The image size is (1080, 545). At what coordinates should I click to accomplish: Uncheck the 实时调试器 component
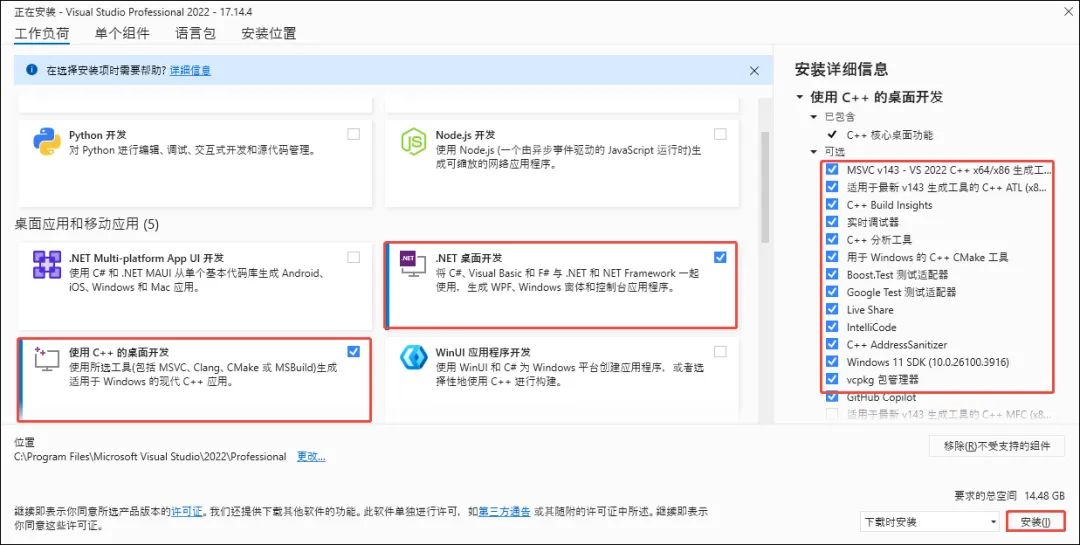[832, 222]
